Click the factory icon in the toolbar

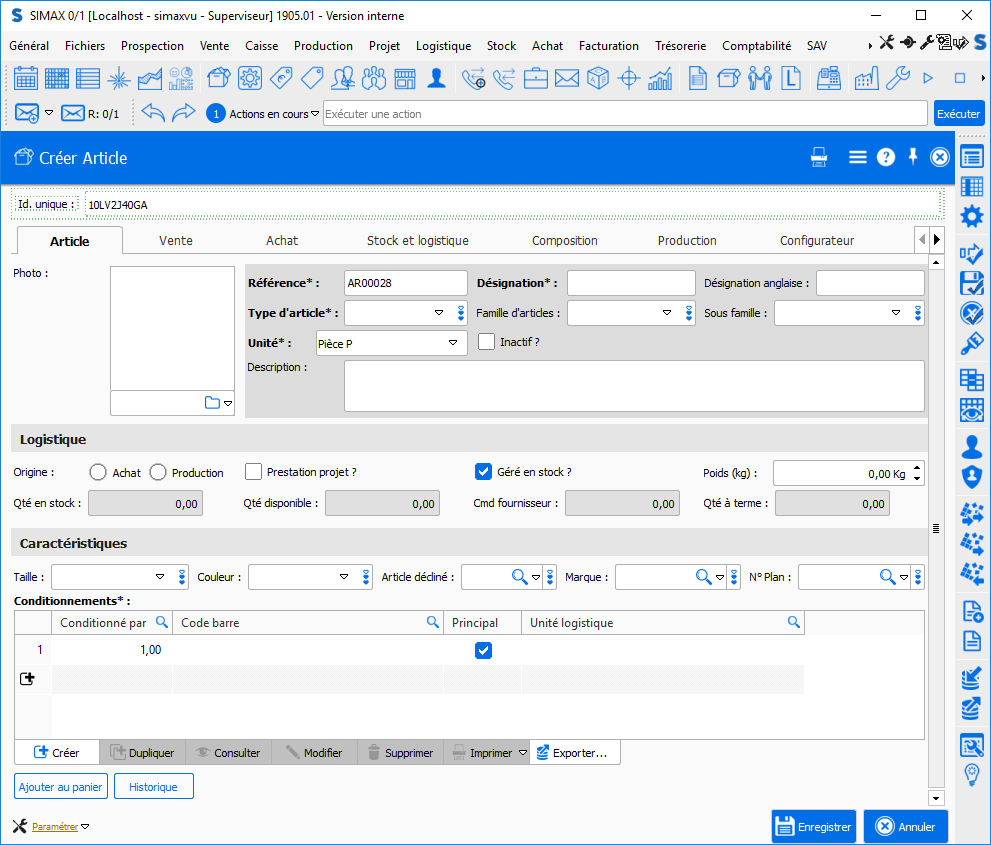pyautogui.click(x=866, y=78)
